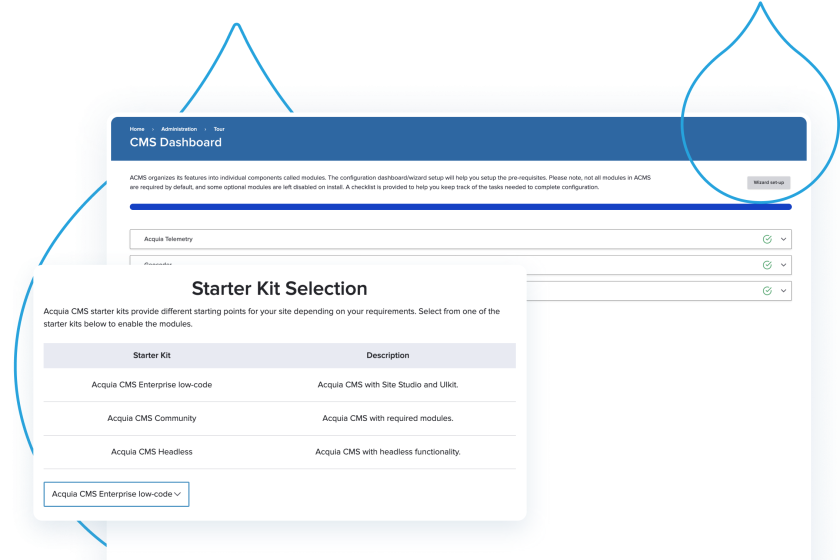Click the Starter Kit Selection heading
This screenshot has width=840, height=560.
pyautogui.click(x=280, y=289)
